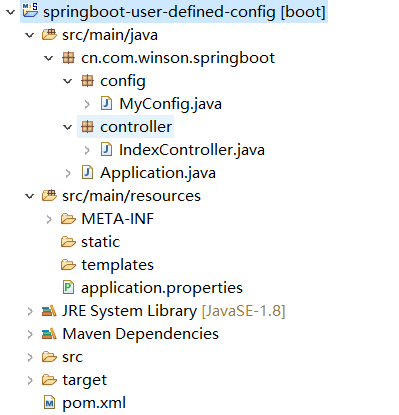Select the Application.java file name
The image size is (399, 415).
click(158, 173)
